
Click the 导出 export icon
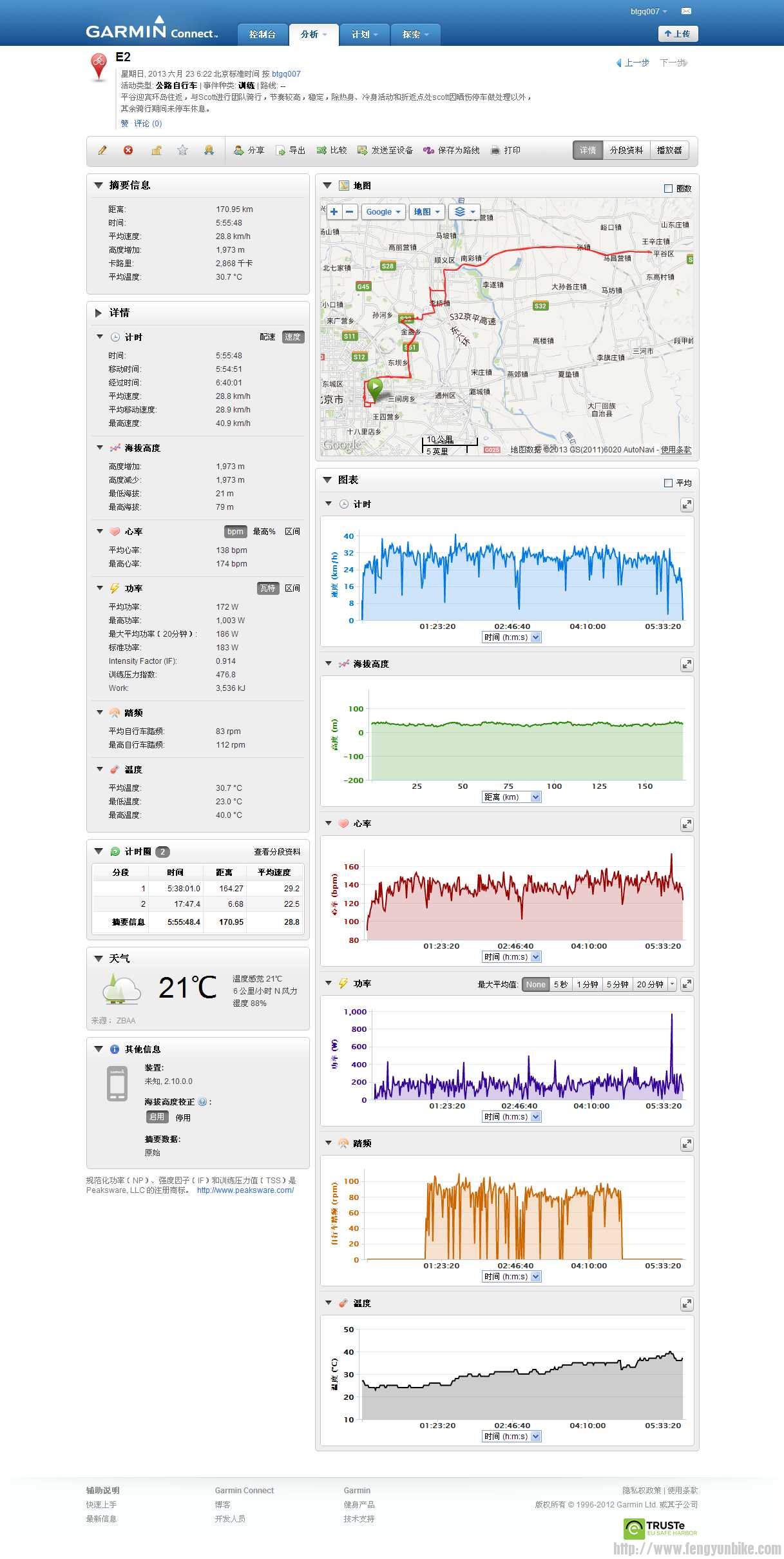coord(280,150)
